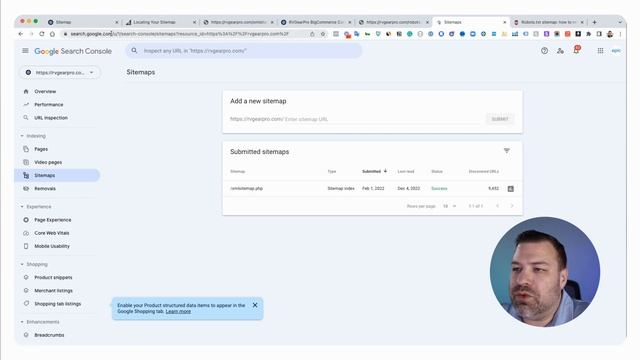
Task: Open the notifications bell icon
Action: (576, 50)
